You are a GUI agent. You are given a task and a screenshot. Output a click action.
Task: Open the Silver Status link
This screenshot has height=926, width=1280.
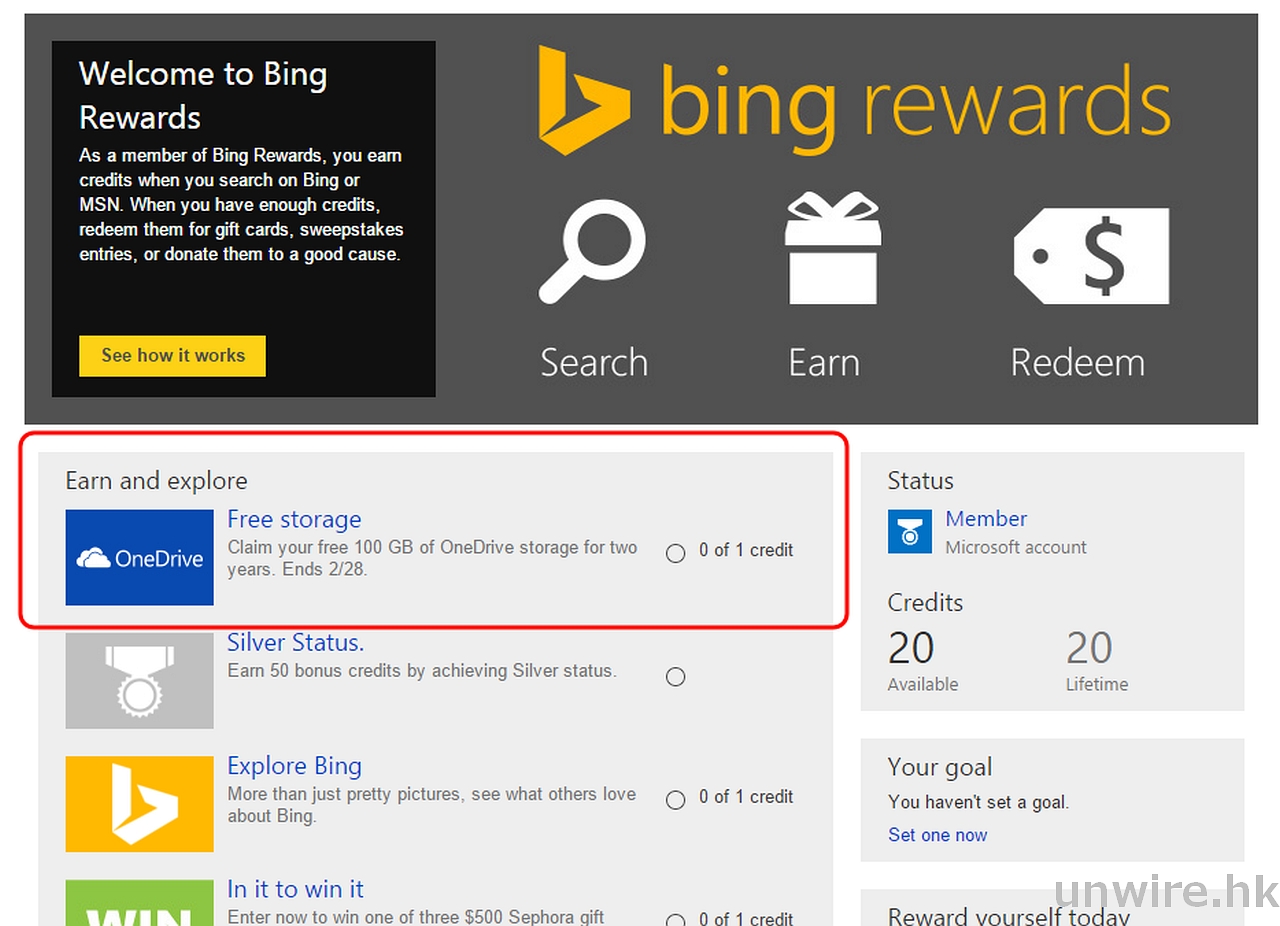(295, 642)
